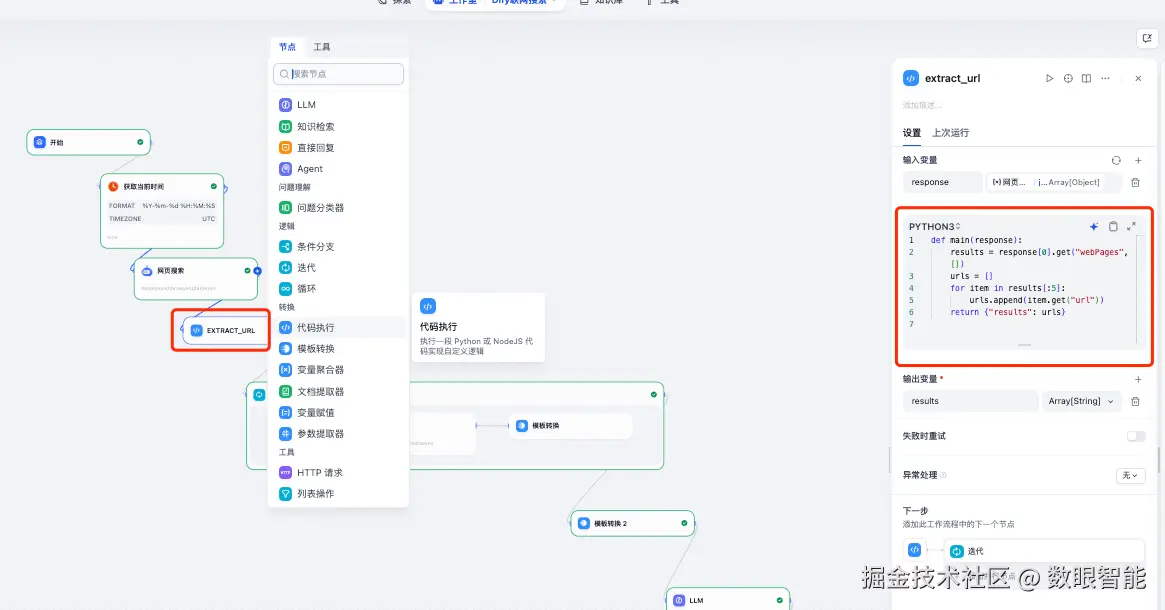Select the 获取当前时间 node on the canvas
The width and height of the screenshot is (1165, 610).
(162, 211)
